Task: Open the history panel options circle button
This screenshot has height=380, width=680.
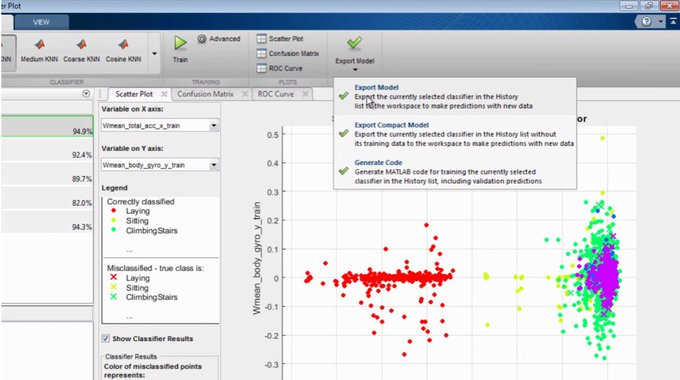Action: coord(86,93)
